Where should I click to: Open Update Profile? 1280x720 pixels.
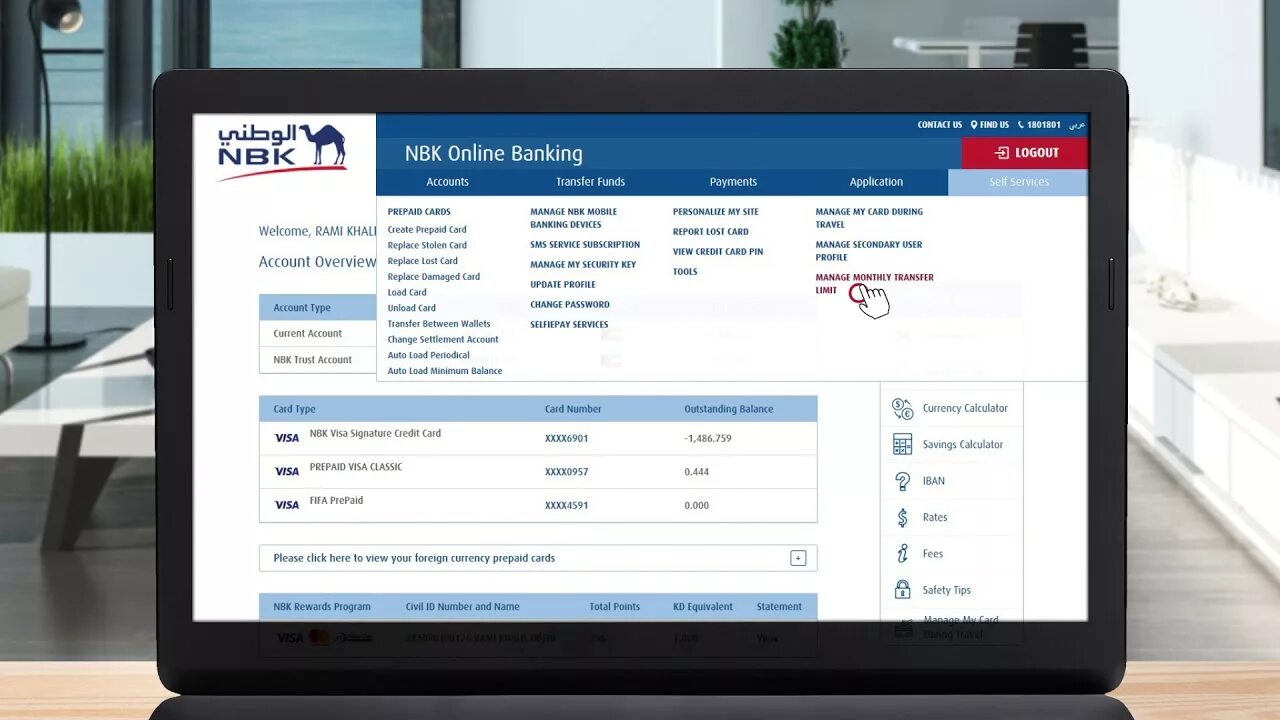(x=563, y=285)
